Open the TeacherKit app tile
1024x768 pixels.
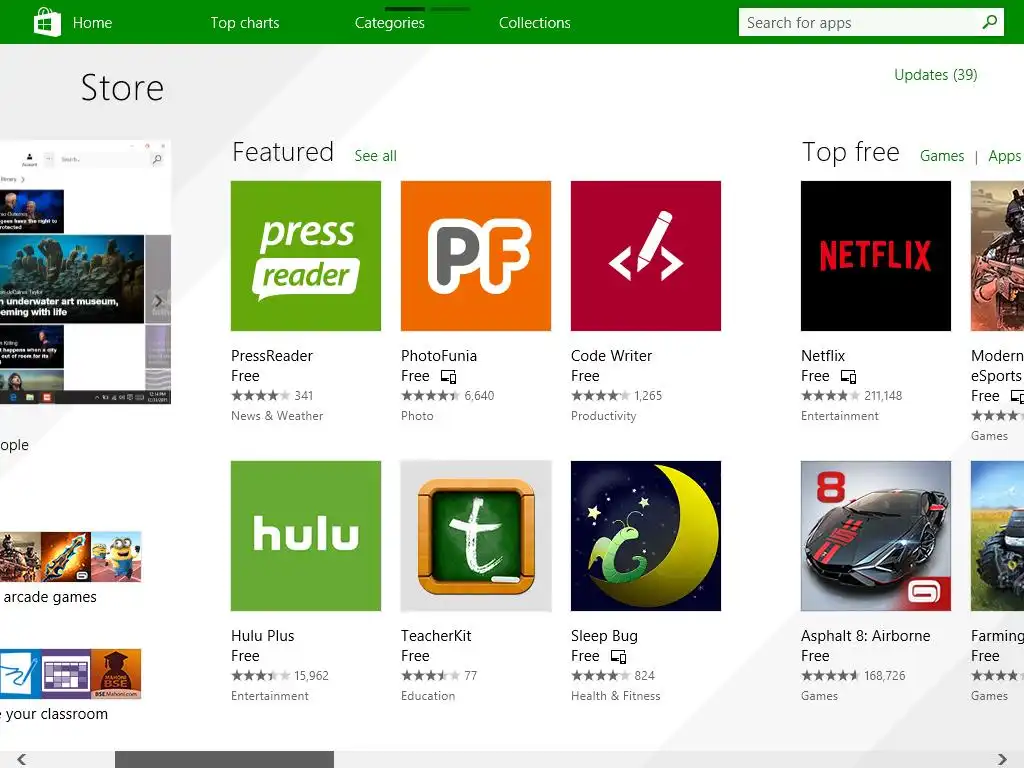point(475,536)
